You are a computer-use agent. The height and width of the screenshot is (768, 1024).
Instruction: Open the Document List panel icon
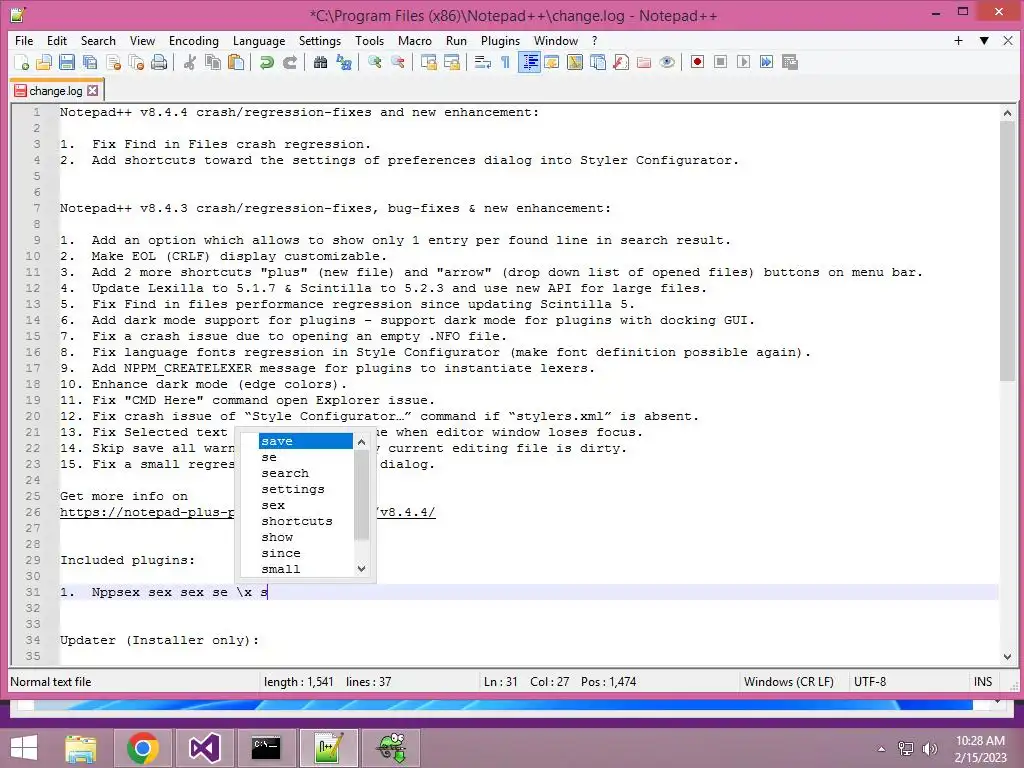click(x=598, y=62)
